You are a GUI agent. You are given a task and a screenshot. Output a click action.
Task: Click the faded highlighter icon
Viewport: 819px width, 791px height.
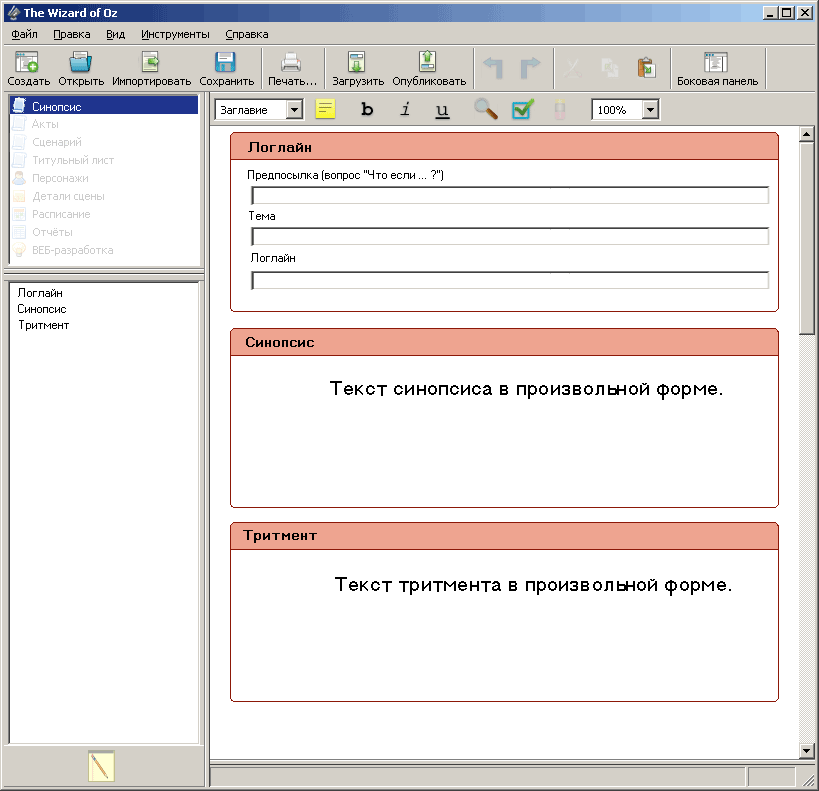[x=559, y=109]
